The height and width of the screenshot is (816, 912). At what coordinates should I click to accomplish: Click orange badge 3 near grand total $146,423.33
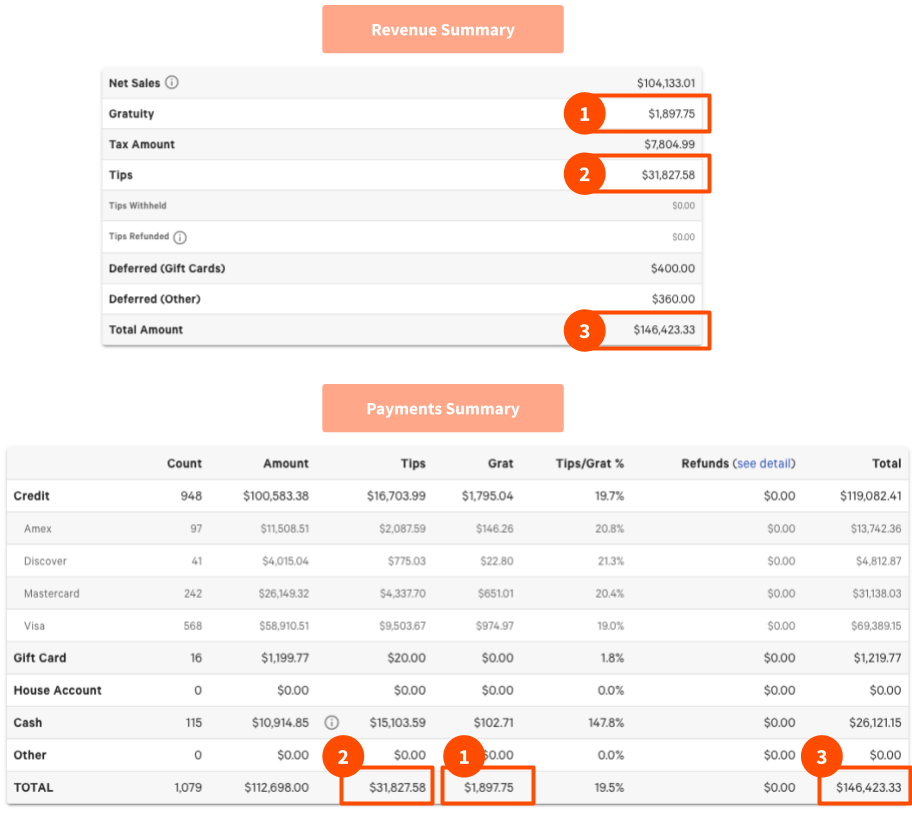pos(823,757)
